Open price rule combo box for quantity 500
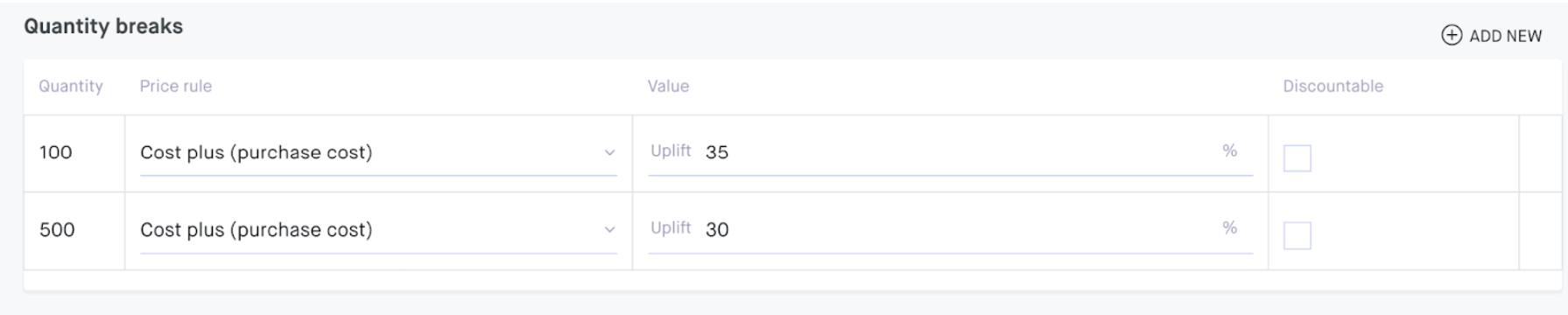 tap(378, 229)
